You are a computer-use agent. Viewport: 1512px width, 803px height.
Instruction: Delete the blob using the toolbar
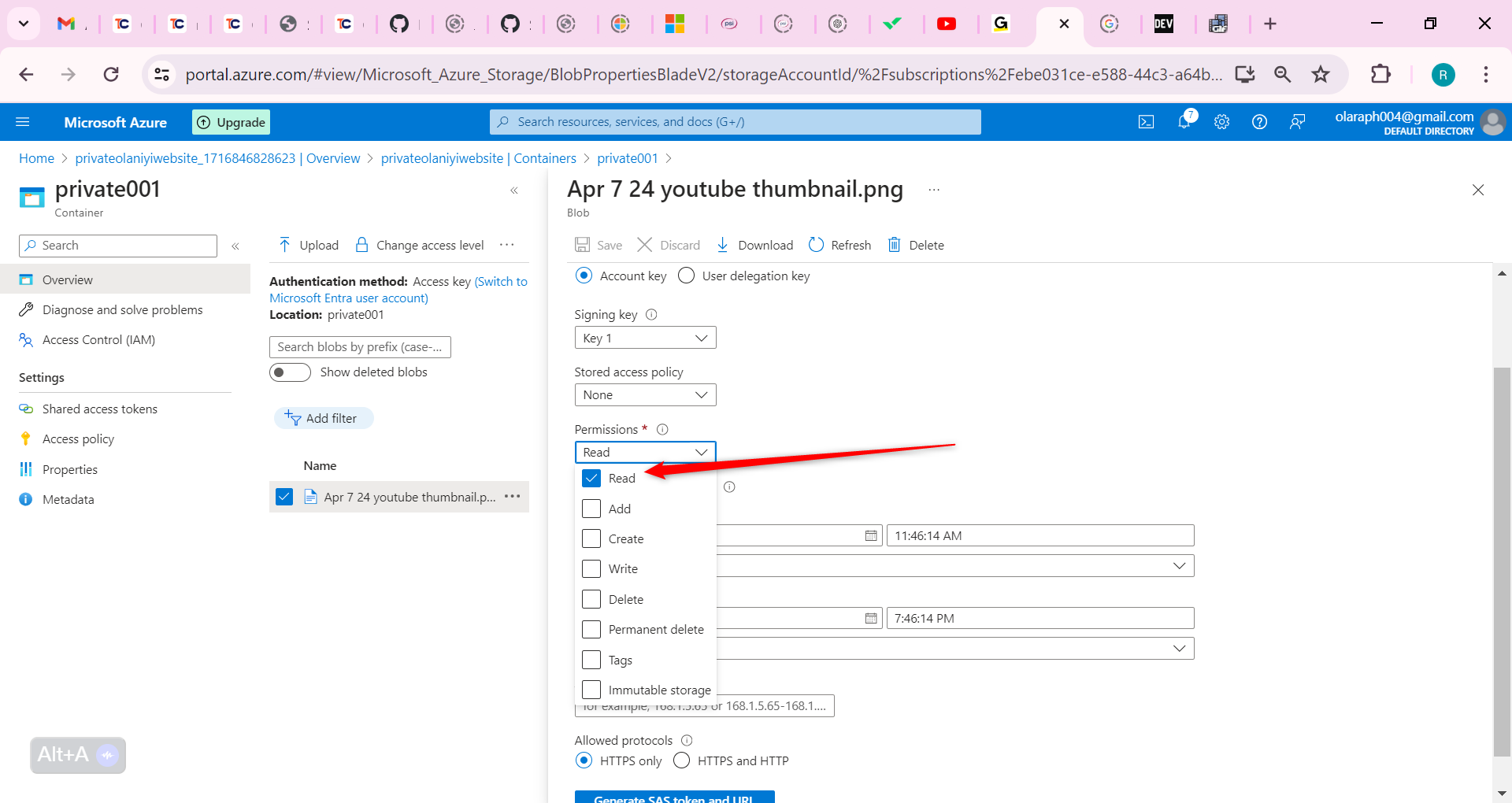[916, 245]
